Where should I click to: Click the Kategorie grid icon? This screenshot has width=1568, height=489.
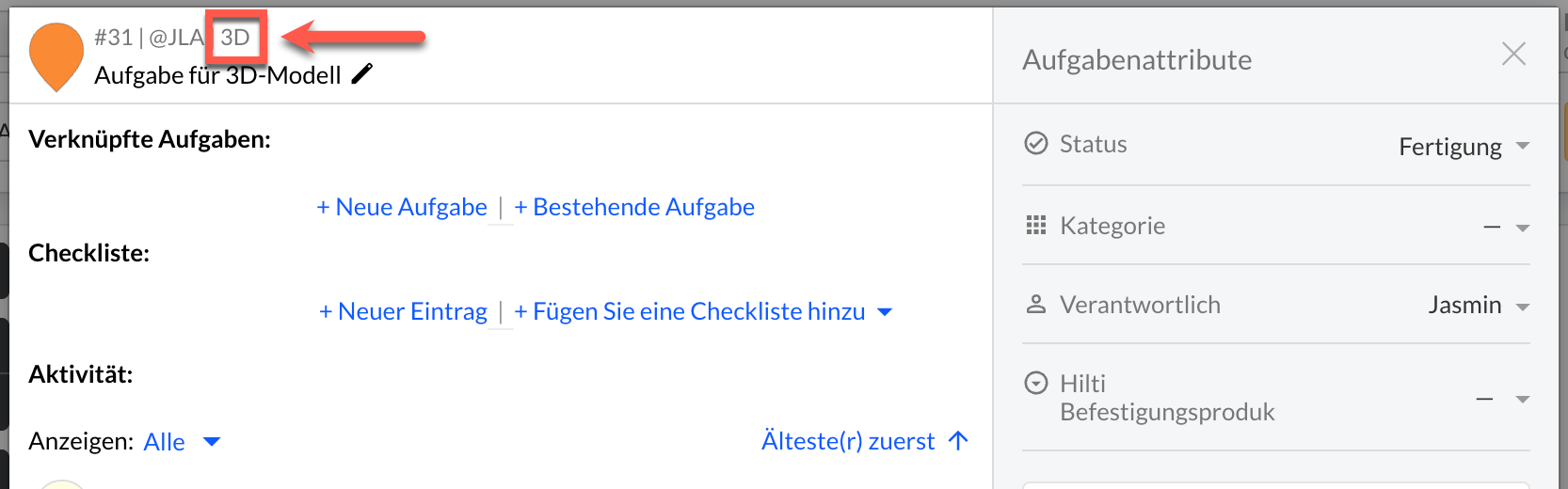pos(1035,225)
